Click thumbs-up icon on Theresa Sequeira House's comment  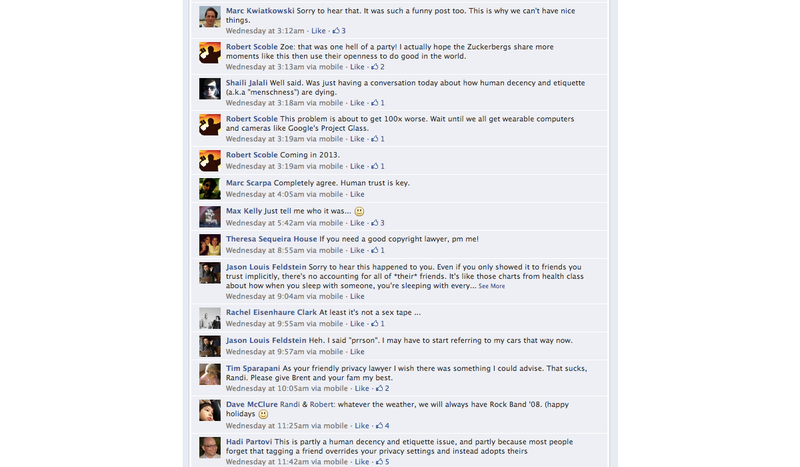[x=374, y=250]
